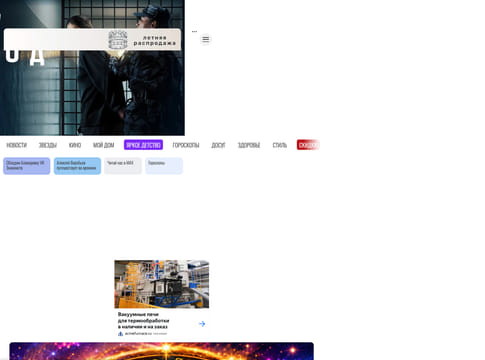Select the Кино menu item
The width and height of the screenshot is (485, 360).
75,145
